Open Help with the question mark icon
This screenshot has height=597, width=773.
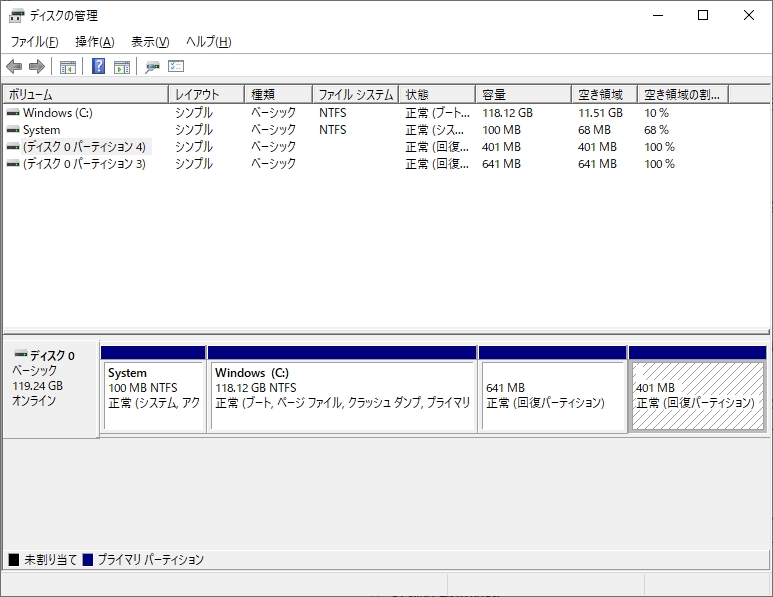click(99, 66)
